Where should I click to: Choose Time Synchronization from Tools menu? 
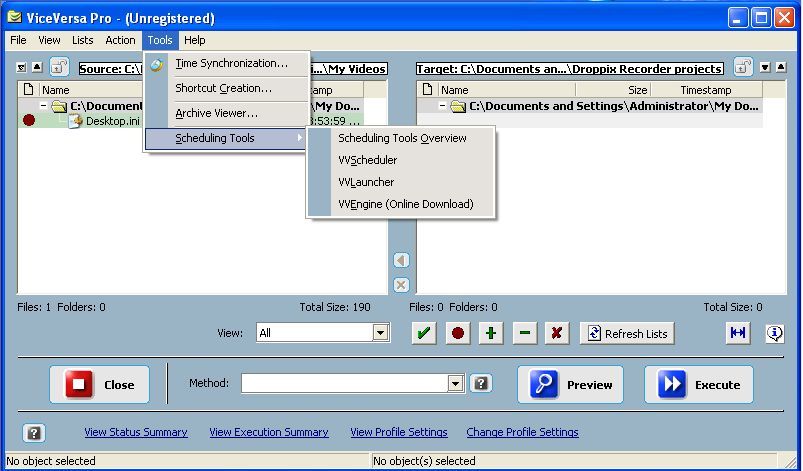pos(231,63)
